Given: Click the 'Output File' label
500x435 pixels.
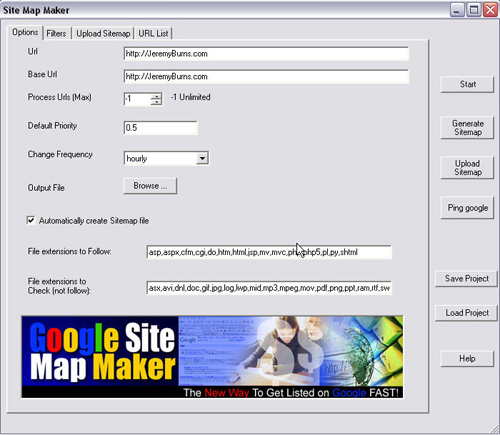Looking at the screenshot, I should pos(46,188).
